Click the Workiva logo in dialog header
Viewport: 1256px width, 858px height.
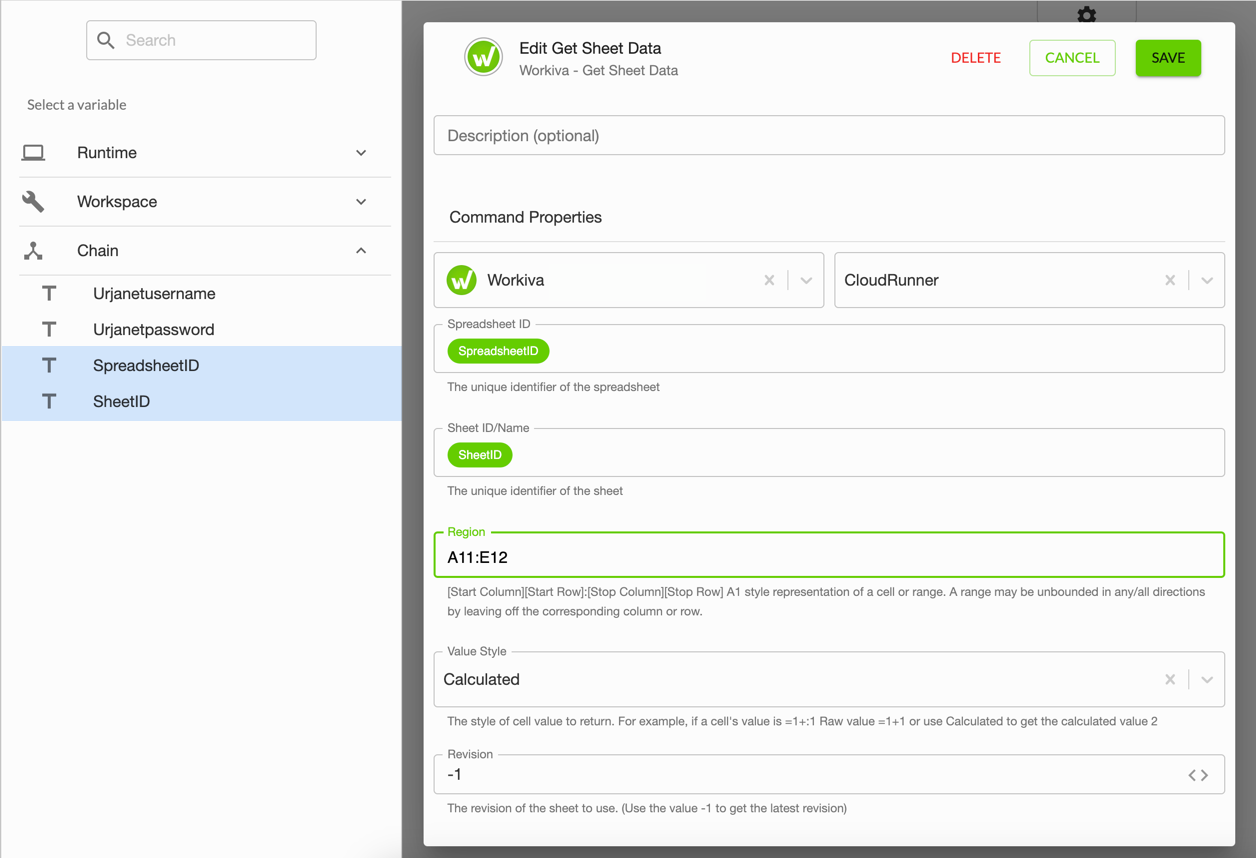[x=483, y=57]
